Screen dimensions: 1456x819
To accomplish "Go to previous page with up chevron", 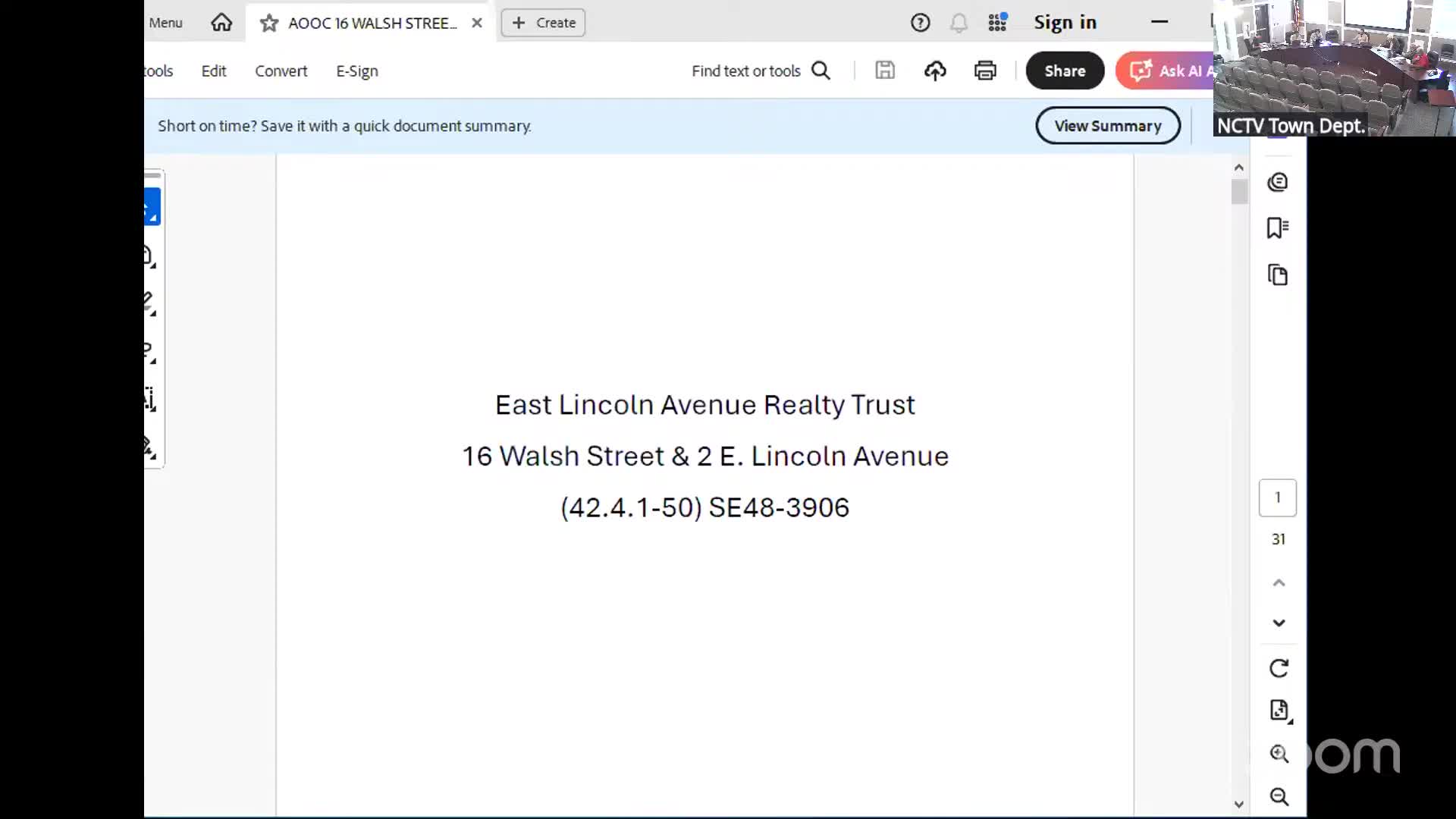I will 1279,582.
